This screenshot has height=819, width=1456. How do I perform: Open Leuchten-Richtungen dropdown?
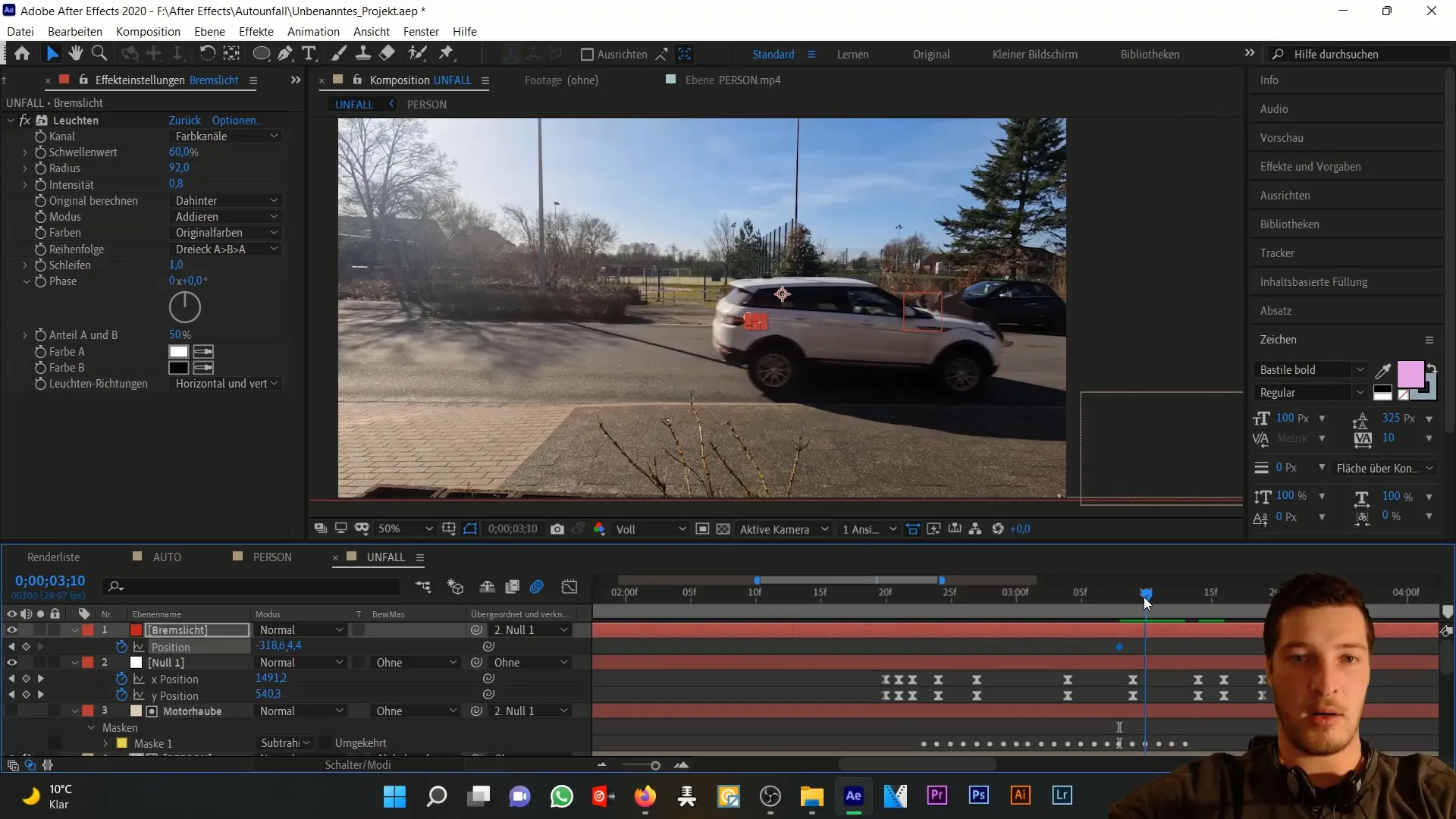coord(227,384)
